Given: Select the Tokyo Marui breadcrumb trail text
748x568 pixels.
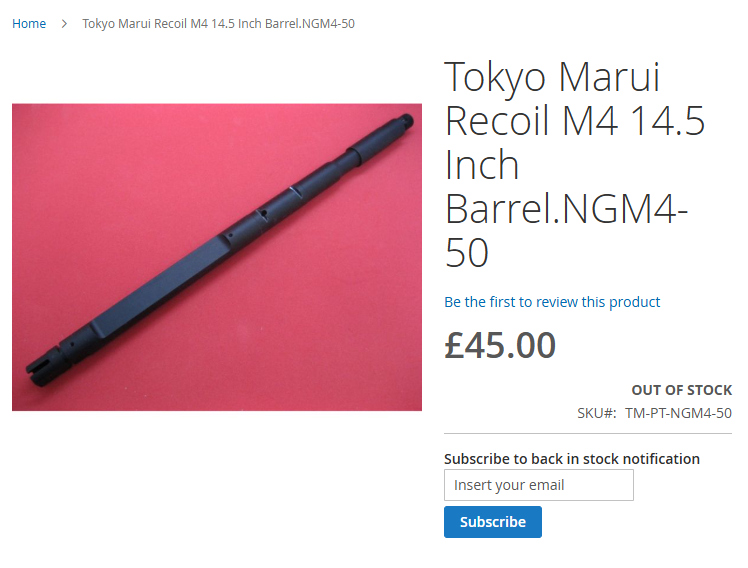Looking at the screenshot, I should coord(218,23).
